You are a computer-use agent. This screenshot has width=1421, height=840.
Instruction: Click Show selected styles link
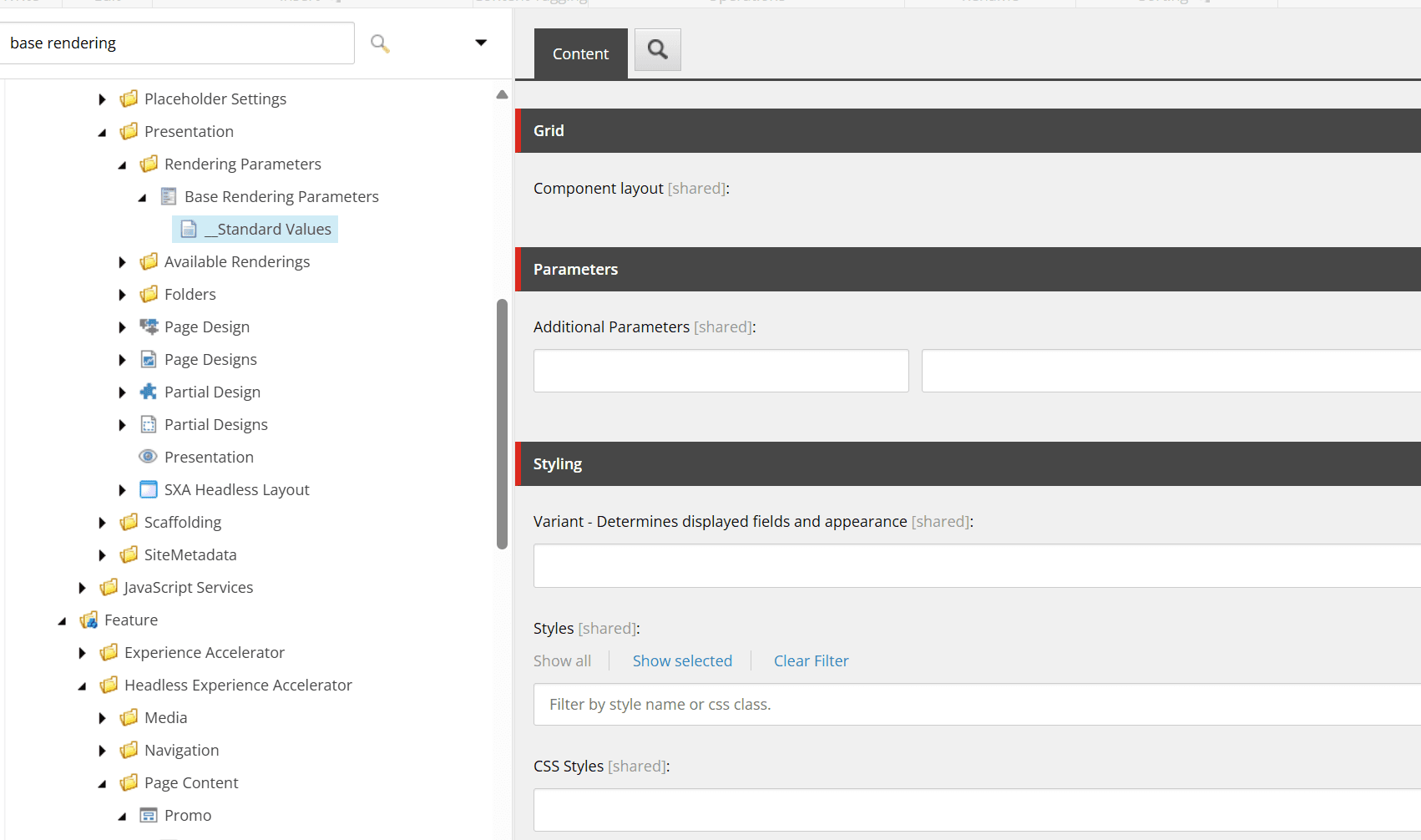pos(682,660)
